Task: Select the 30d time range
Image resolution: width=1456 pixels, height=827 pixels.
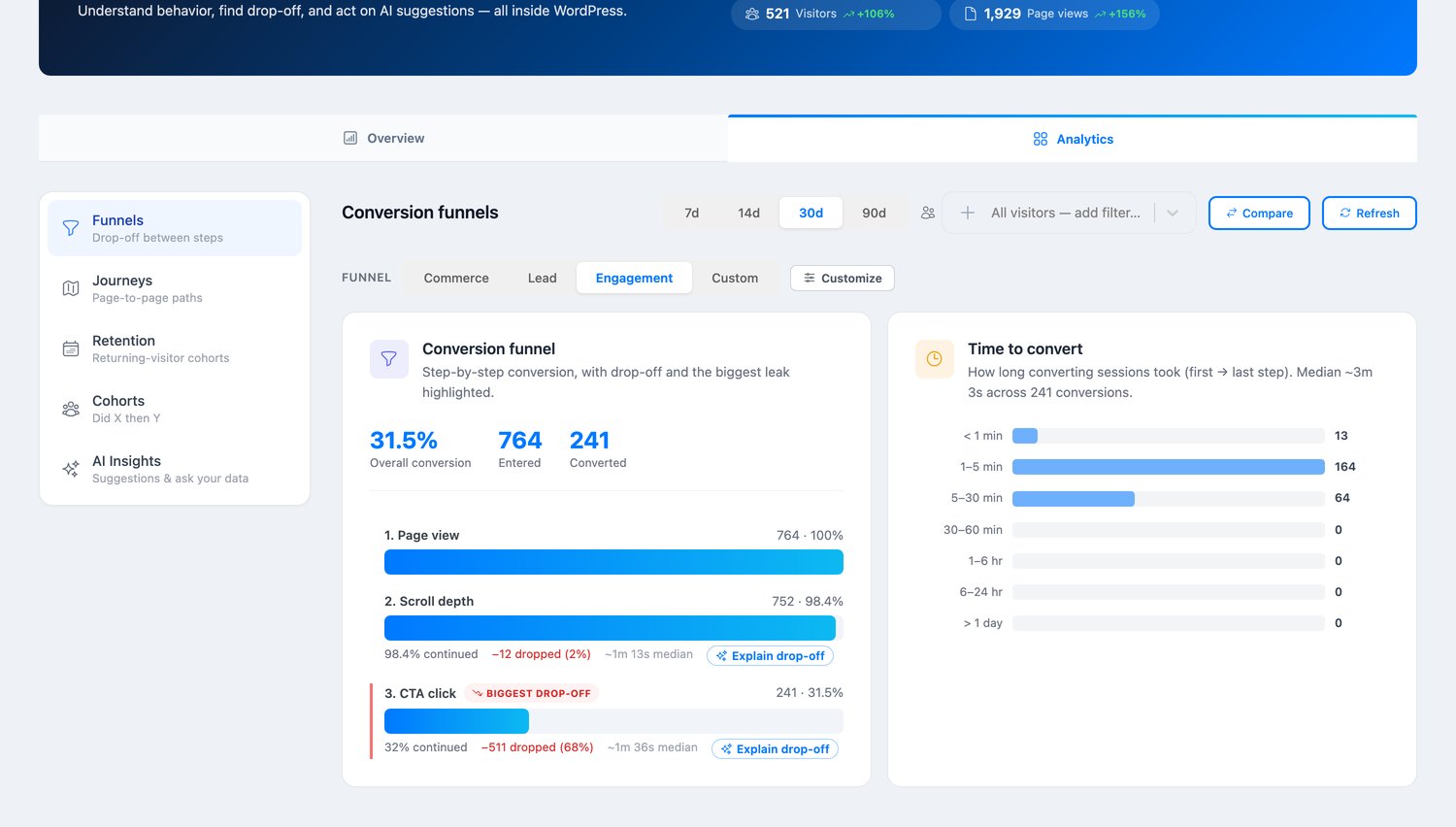Action: (x=811, y=213)
